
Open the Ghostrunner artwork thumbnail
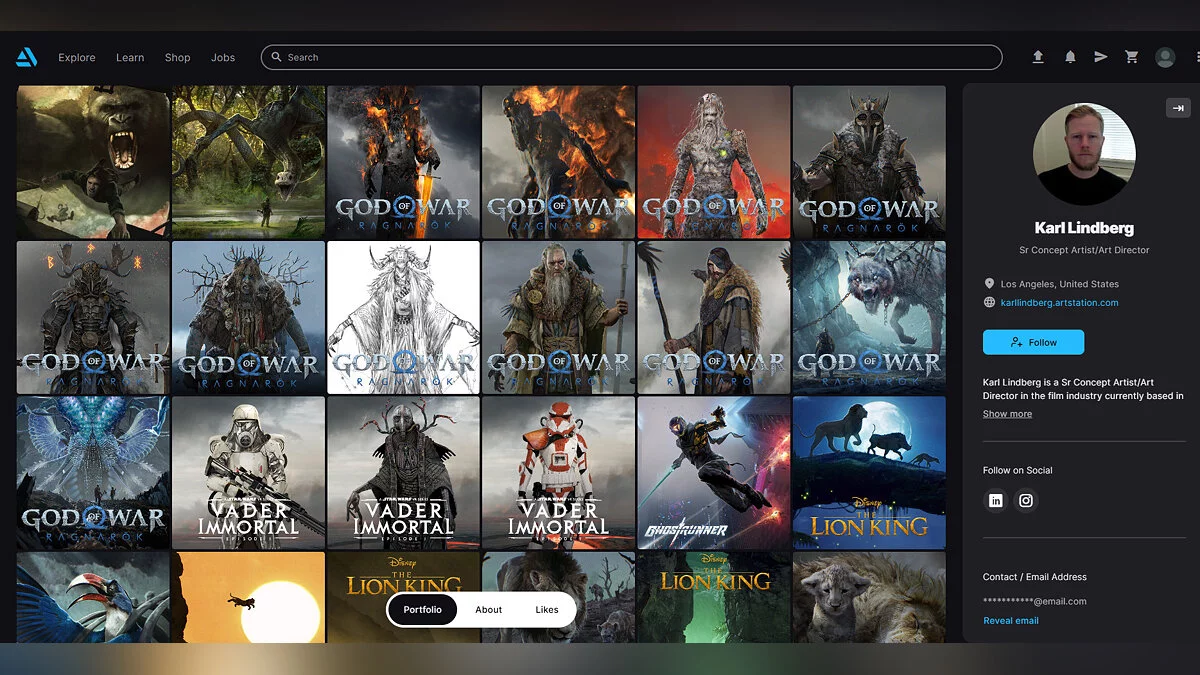coord(713,472)
